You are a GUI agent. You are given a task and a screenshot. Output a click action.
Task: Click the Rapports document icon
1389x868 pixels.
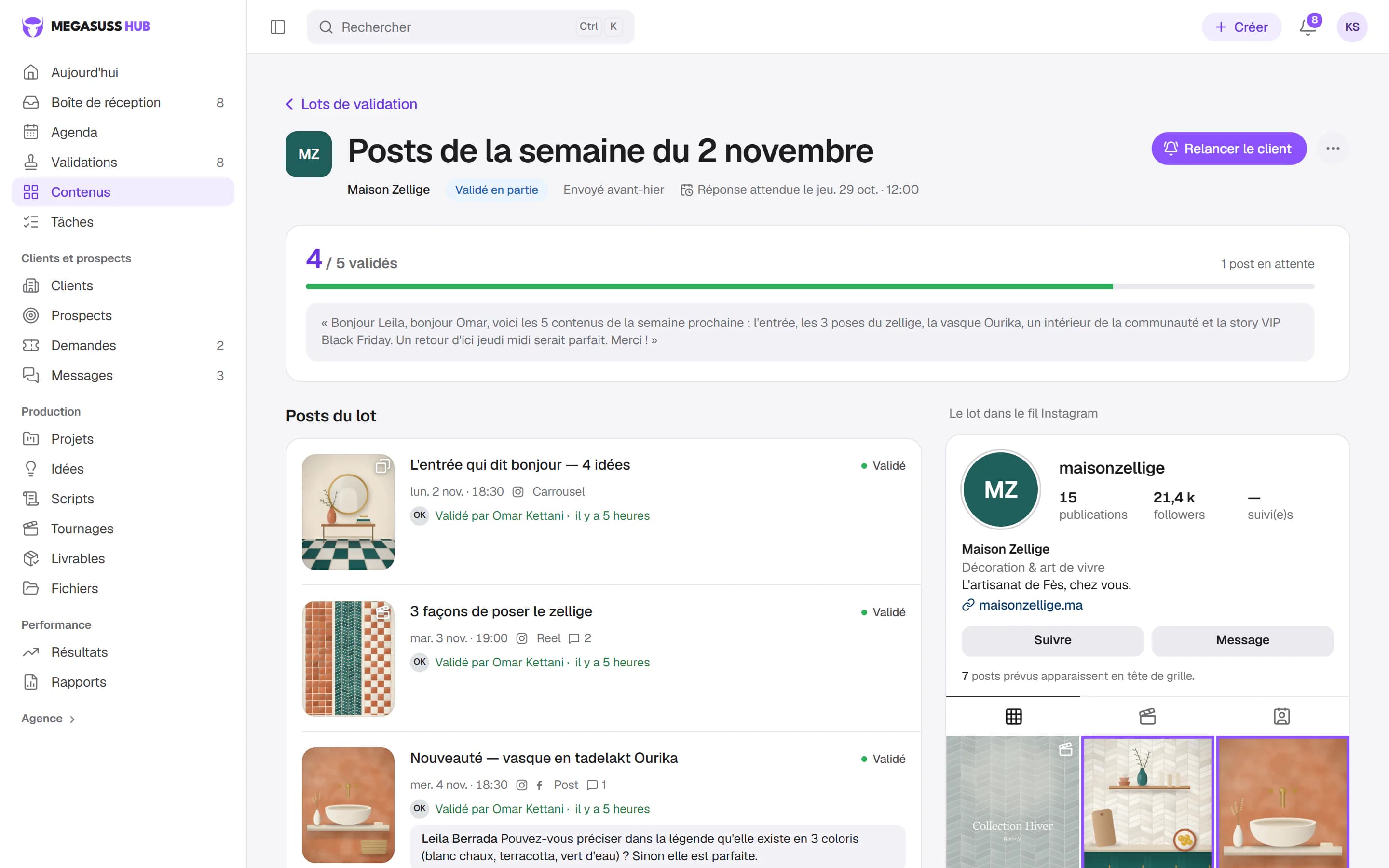coord(31,681)
